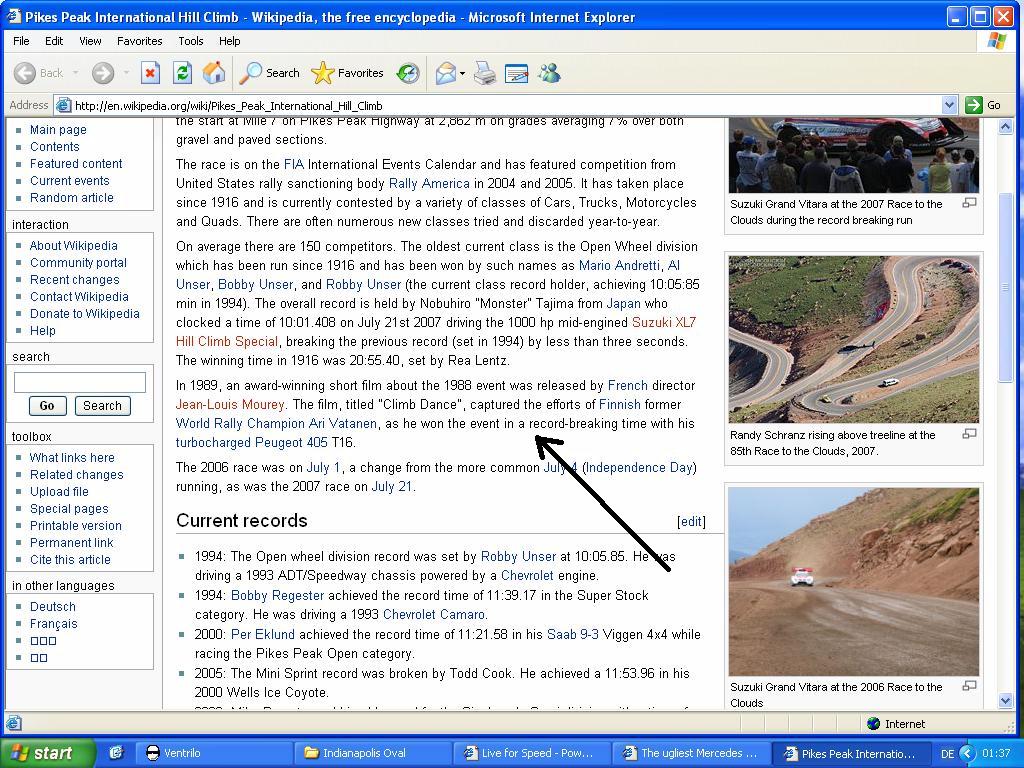Click the Messenger people icon
Screen dimensions: 1024x768
coord(549,73)
